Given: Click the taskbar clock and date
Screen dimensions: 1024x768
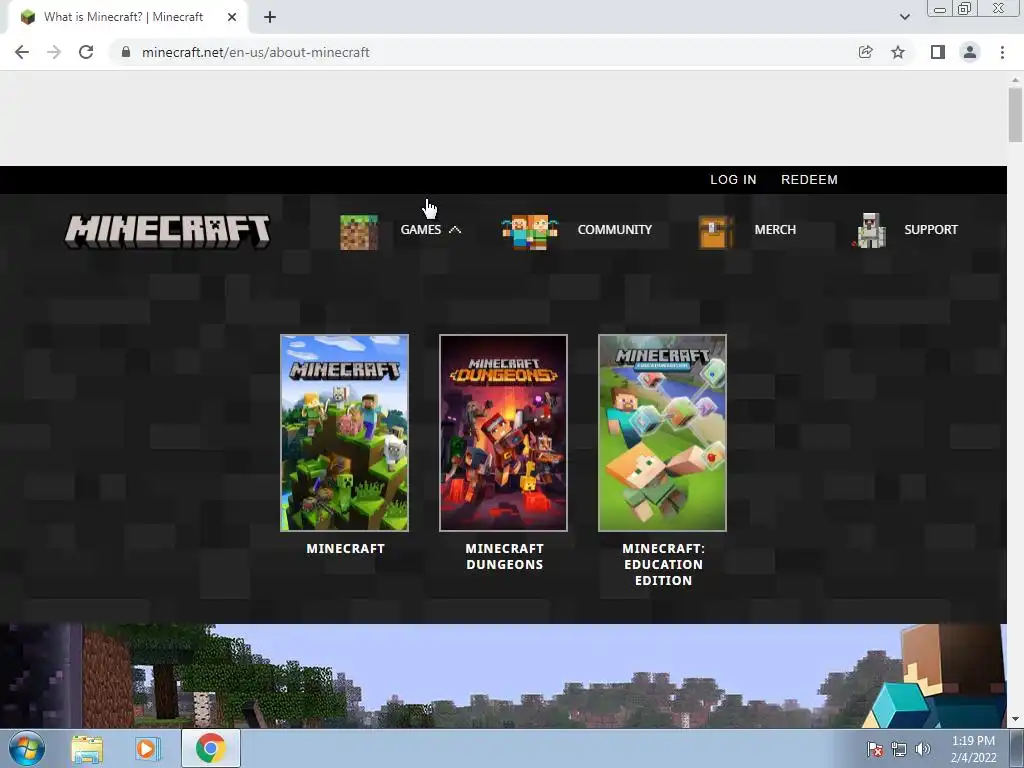Looking at the screenshot, I should (x=973, y=749).
